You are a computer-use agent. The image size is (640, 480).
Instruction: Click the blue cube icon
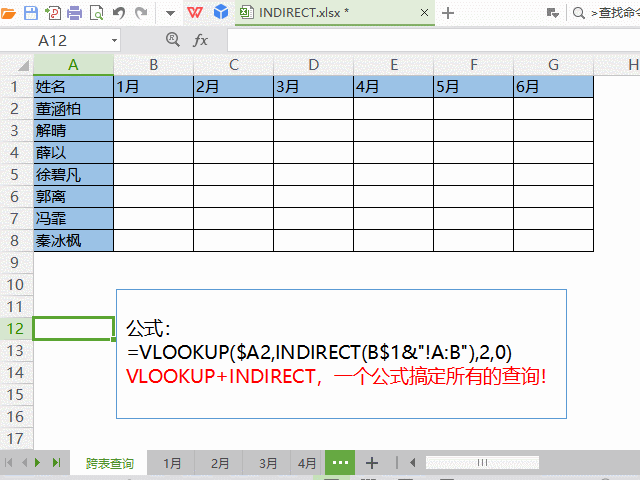[221, 12]
